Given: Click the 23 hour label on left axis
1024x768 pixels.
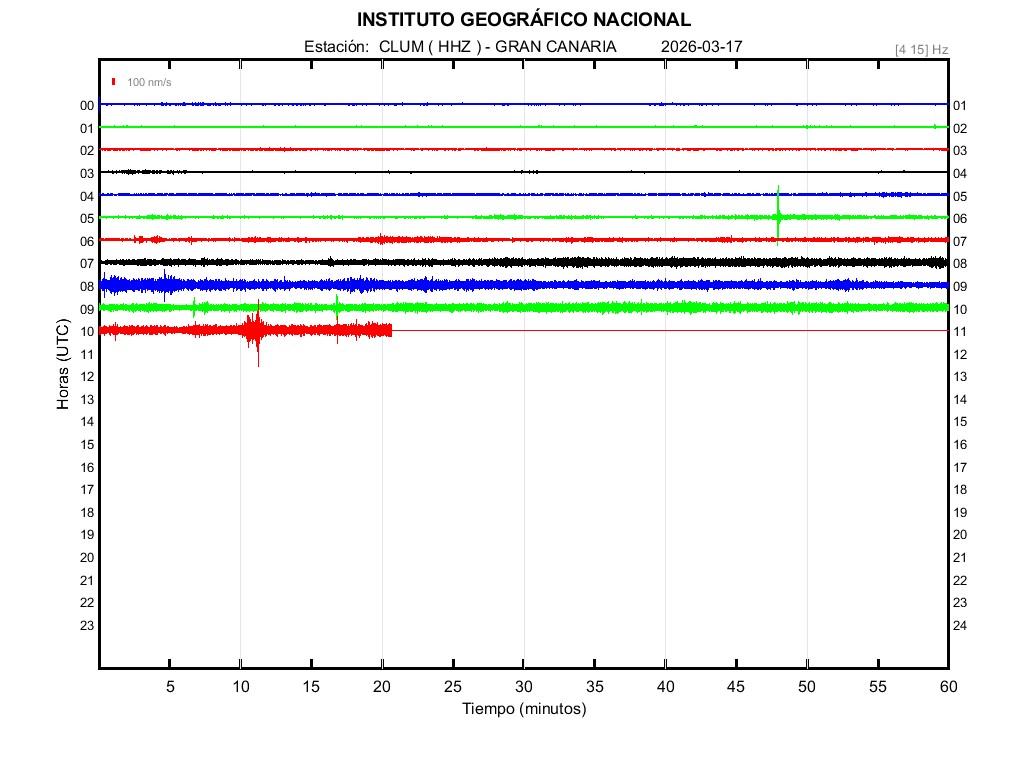Looking at the screenshot, I should click(x=87, y=625).
